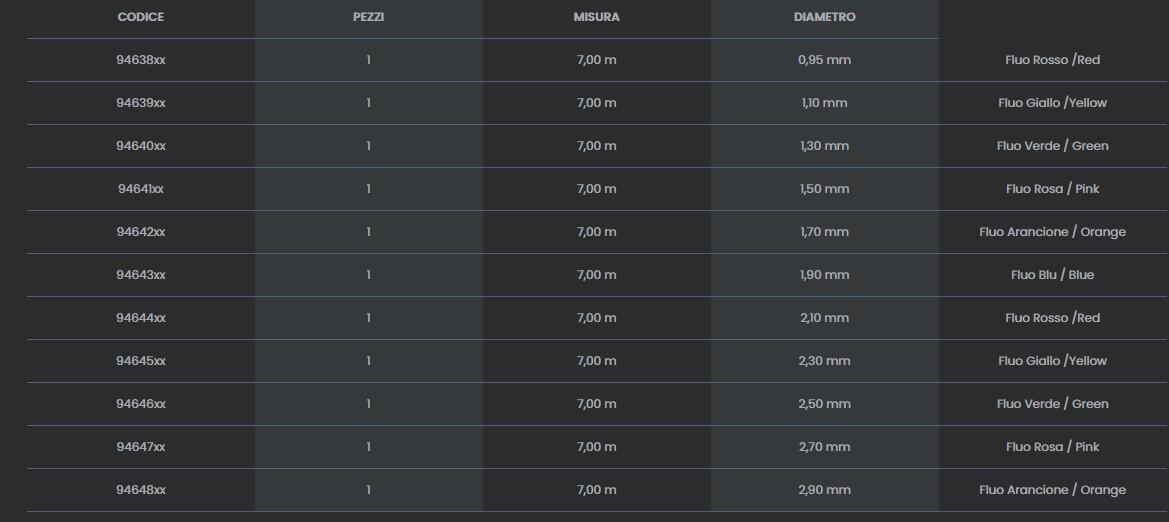The height and width of the screenshot is (522, 1169).
Task: Click the CODICE column header
Action: tap(140, 18)
